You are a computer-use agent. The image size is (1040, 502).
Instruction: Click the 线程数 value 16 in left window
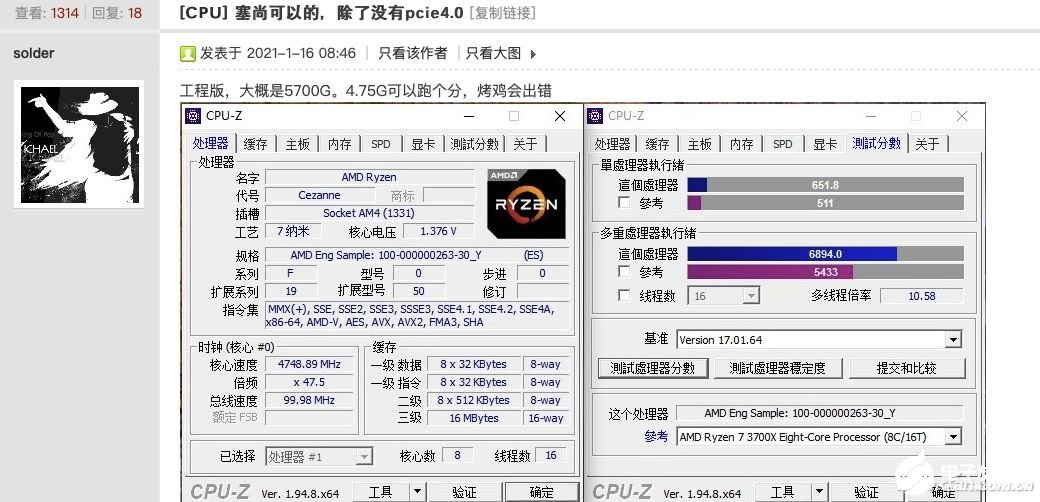(551, 456)
